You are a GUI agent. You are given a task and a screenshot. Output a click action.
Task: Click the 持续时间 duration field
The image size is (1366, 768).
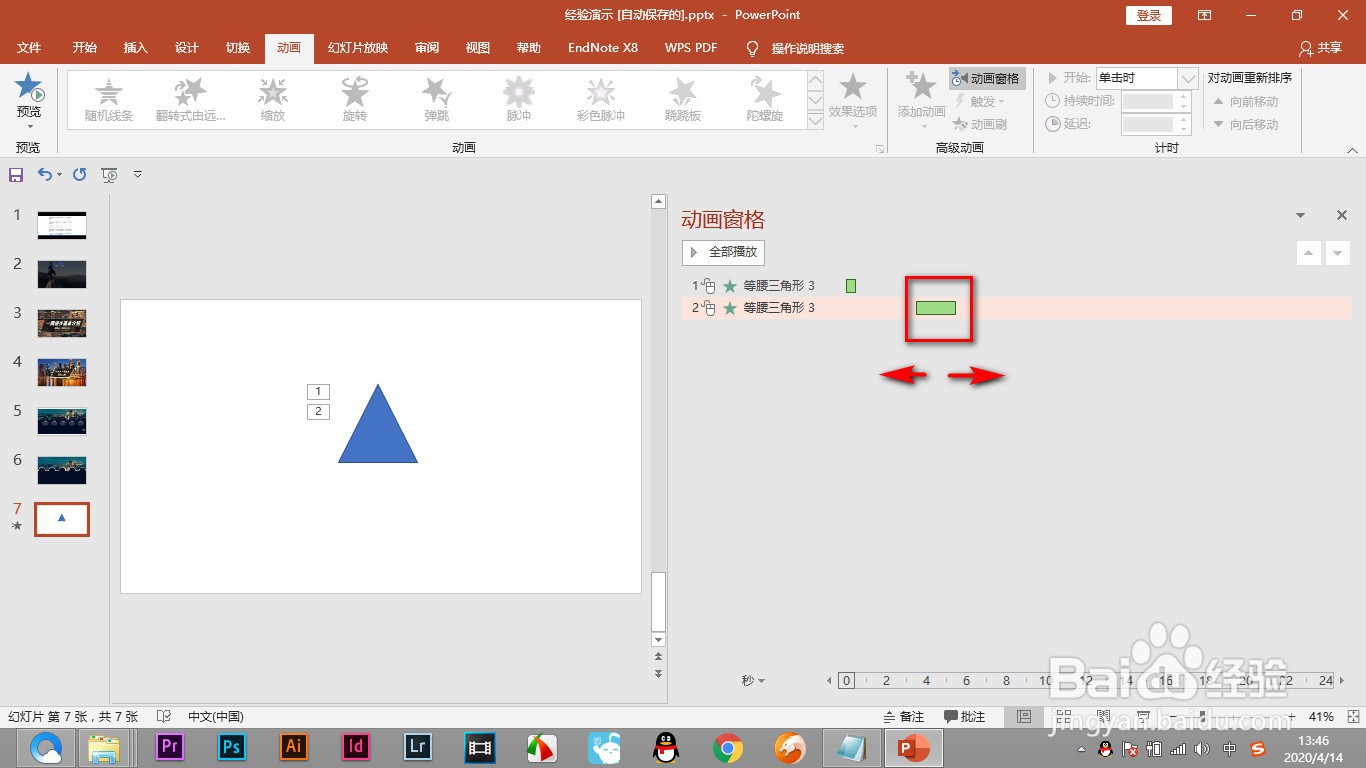click(x=1156, y=101)
